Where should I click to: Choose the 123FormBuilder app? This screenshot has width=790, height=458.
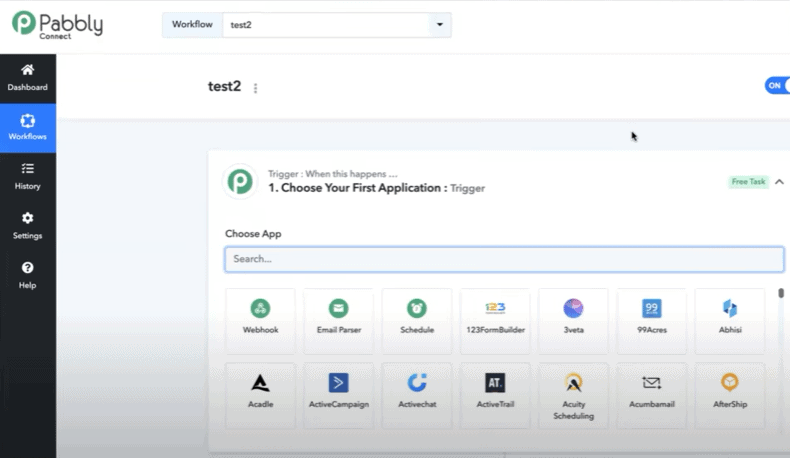click(495, 321)
